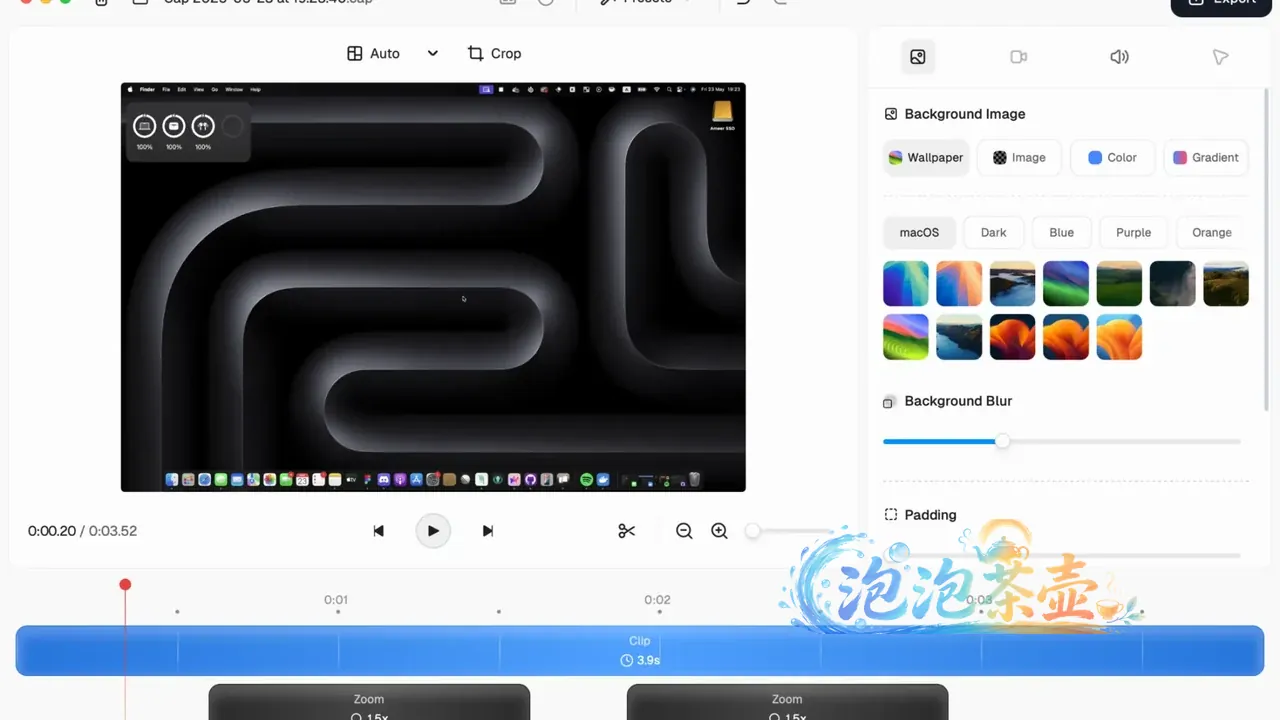Click the 0:00.20 / 0:03.52 timecode
The height and width of the screenshot is (720, 1280).
pos(82,531)
